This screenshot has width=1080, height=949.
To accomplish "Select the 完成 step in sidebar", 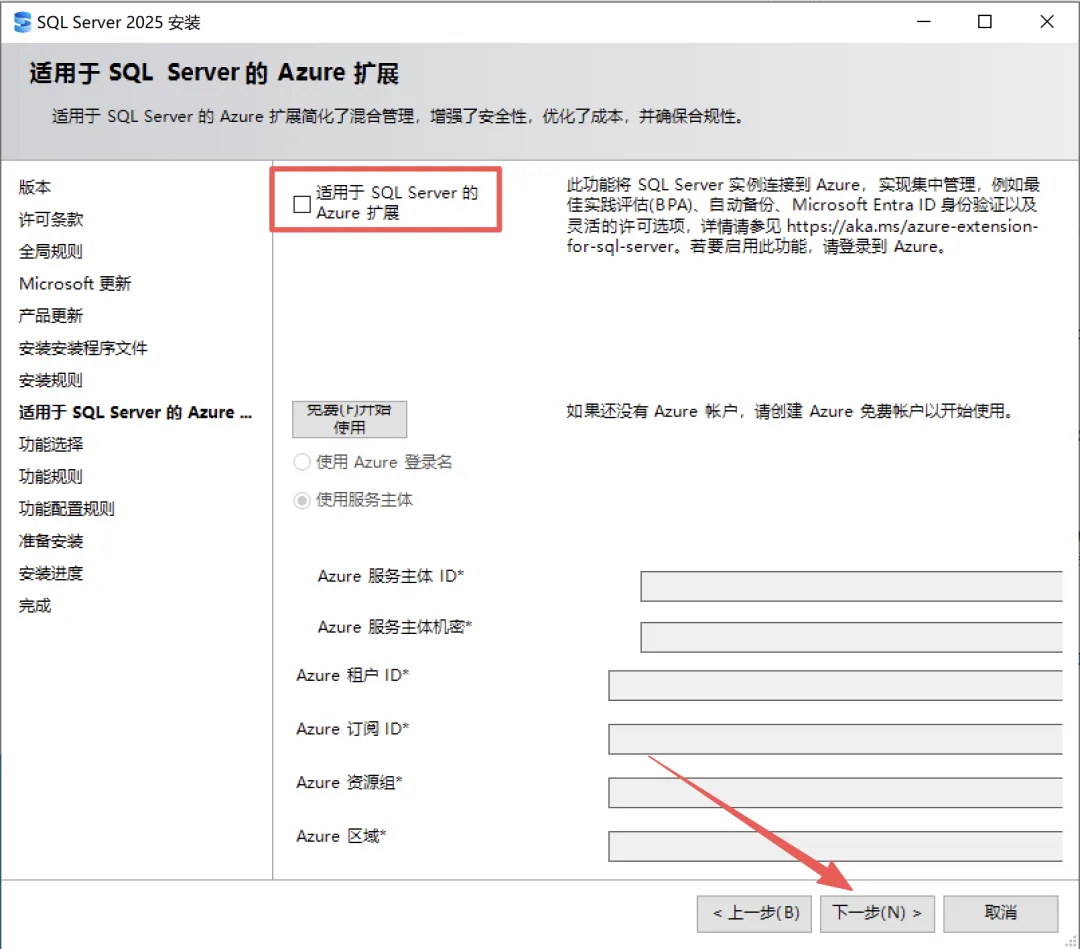I will (34, 605).
